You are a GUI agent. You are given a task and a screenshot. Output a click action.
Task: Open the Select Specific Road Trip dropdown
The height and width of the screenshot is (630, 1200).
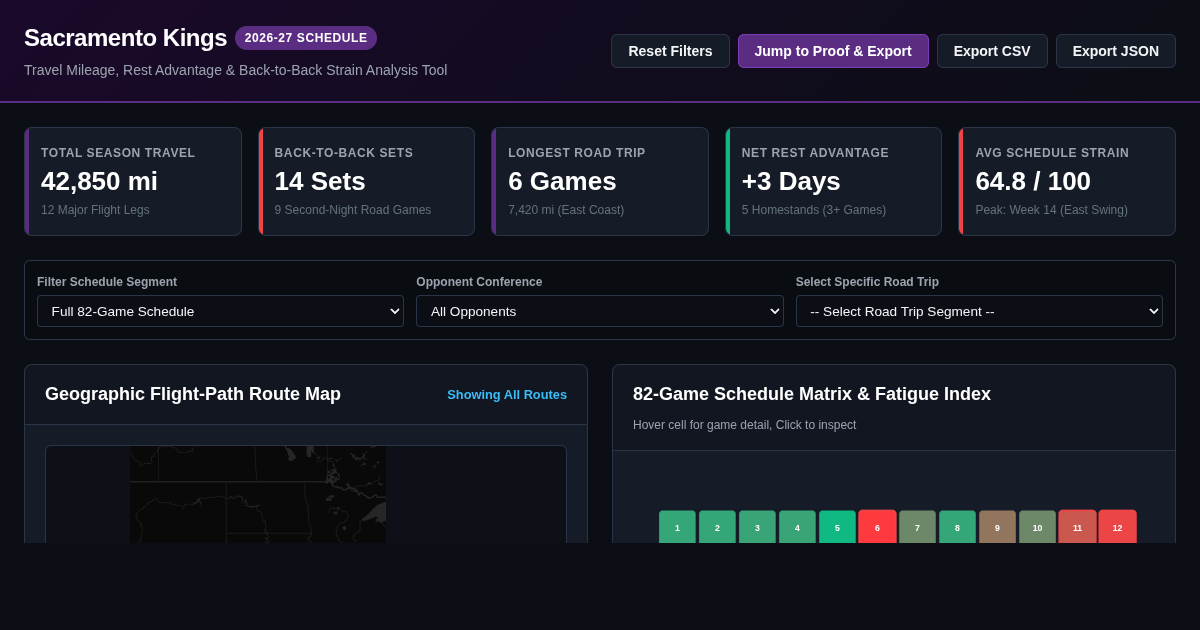(979, 311)
